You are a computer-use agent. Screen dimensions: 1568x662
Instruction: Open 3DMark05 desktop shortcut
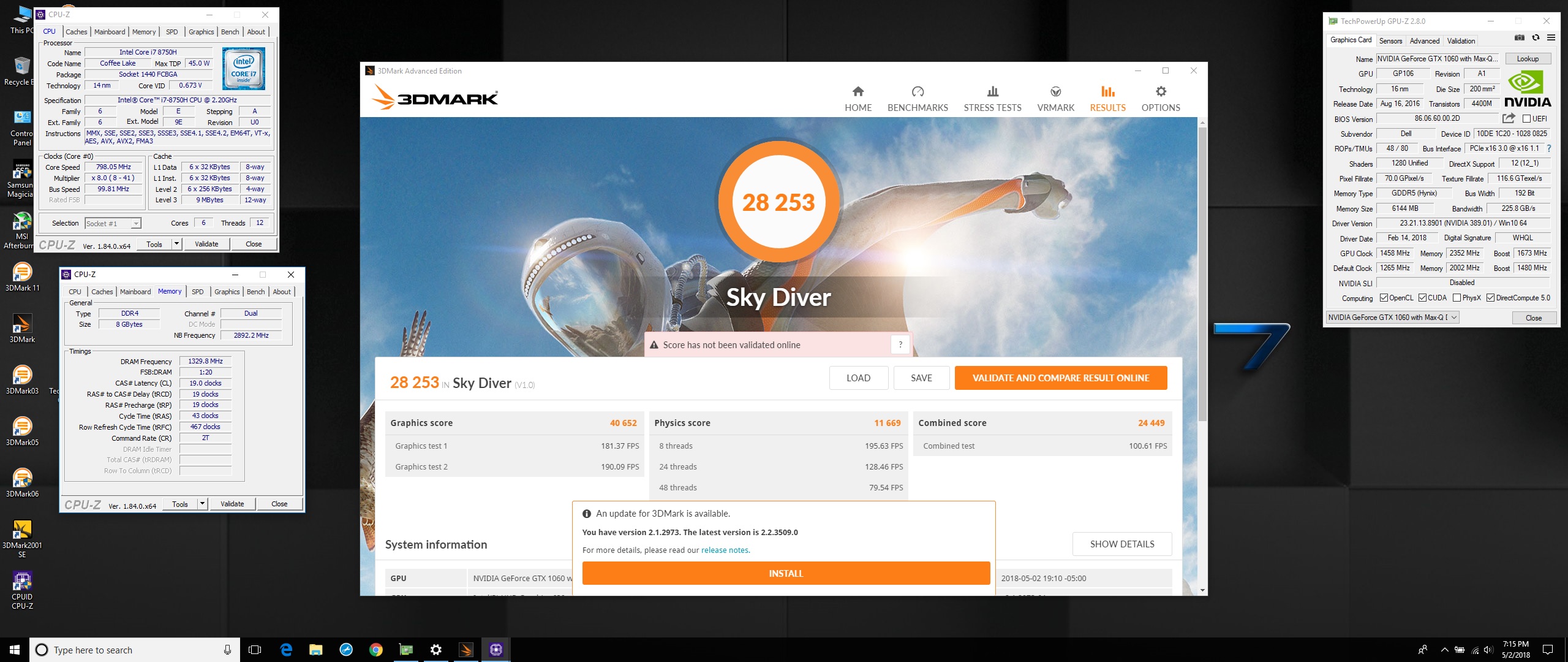pos(22,431)
